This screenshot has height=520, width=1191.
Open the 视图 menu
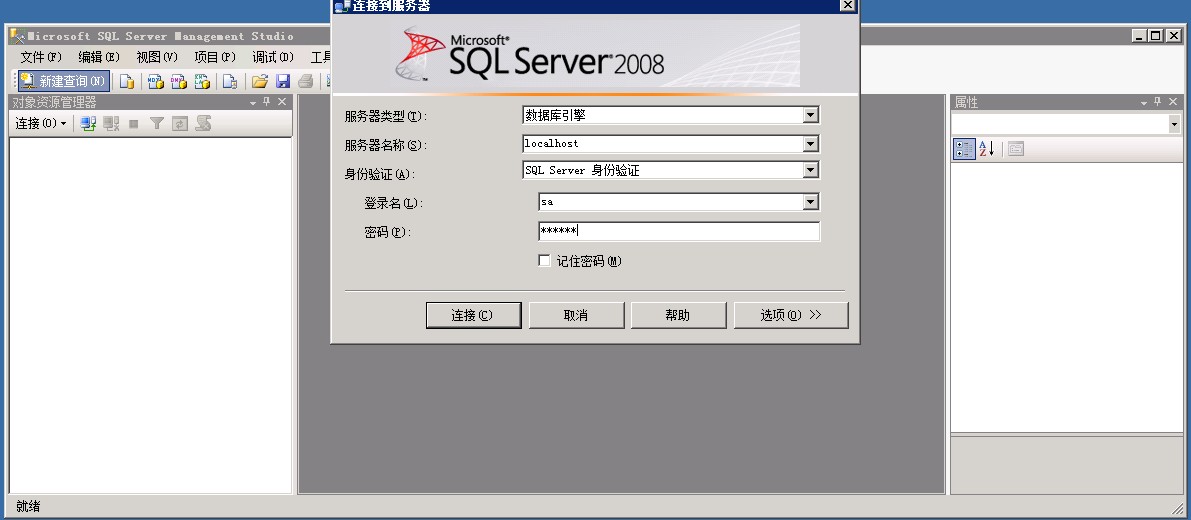point(156,57)
